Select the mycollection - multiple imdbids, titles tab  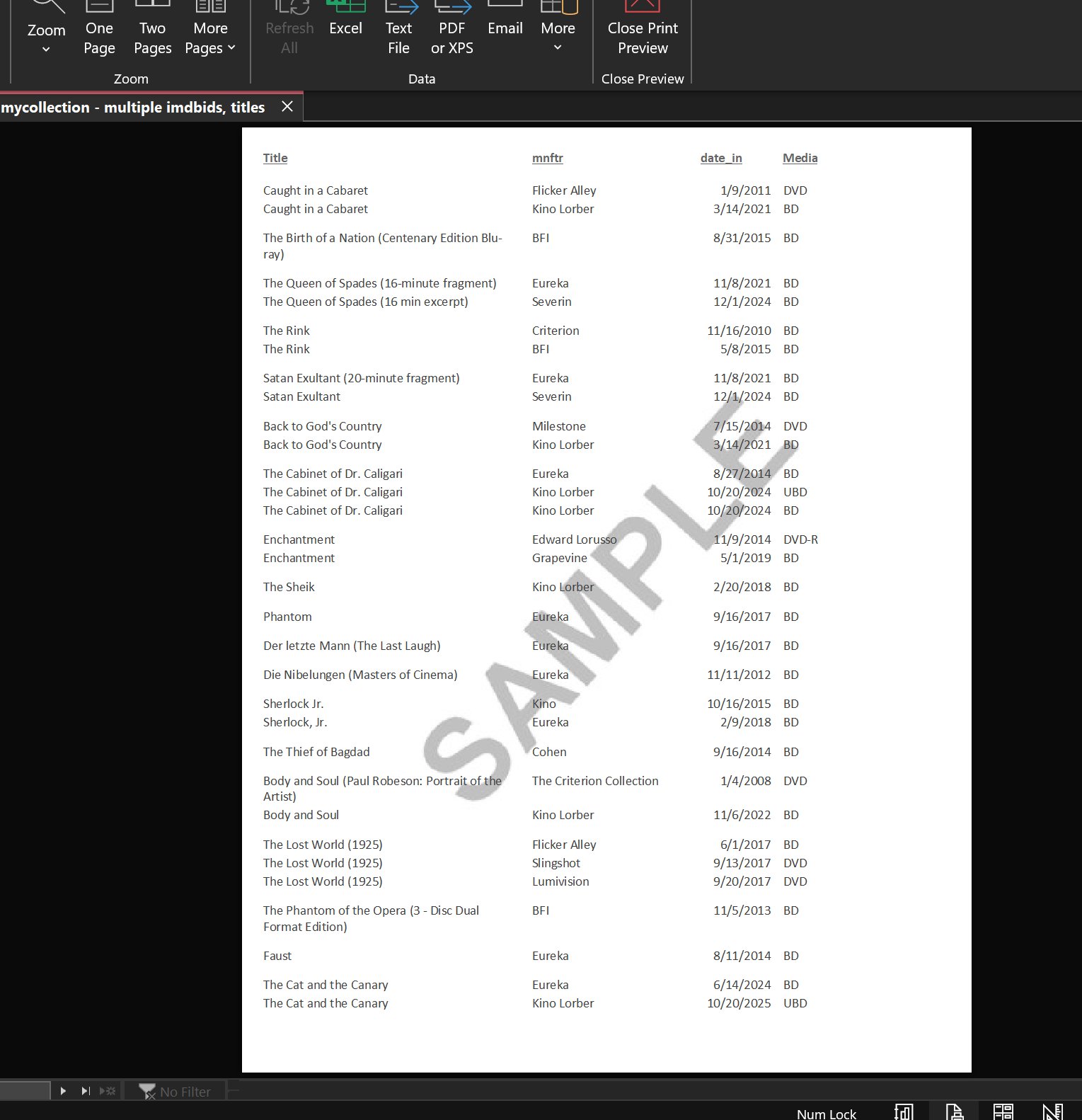tap(133, 107)
